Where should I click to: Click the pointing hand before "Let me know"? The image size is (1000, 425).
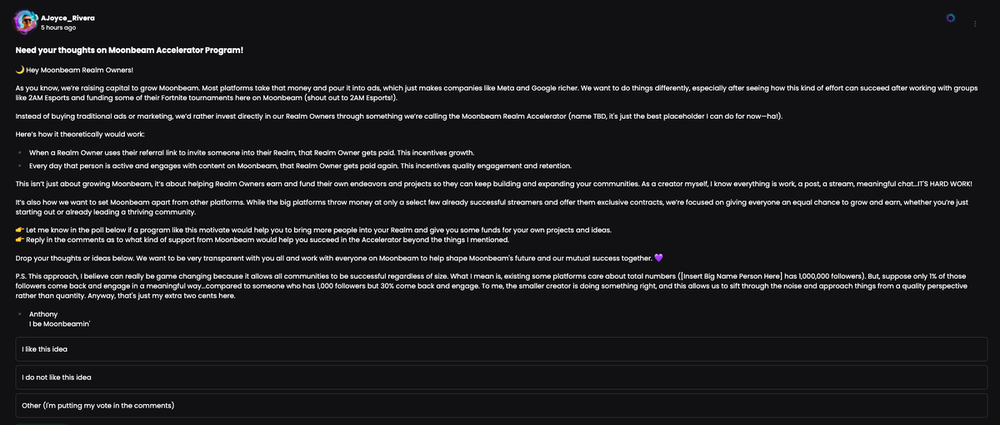tap(20, 230)
